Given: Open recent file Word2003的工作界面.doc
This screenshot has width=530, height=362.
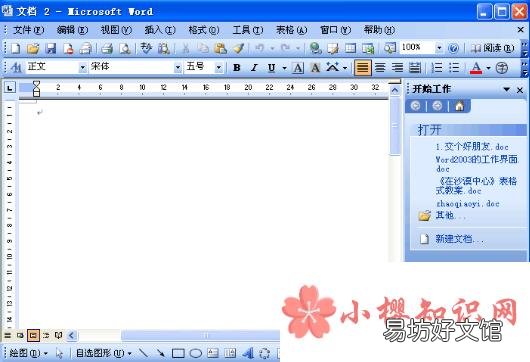Looking at the screenshot, I should tap(477, 164).
